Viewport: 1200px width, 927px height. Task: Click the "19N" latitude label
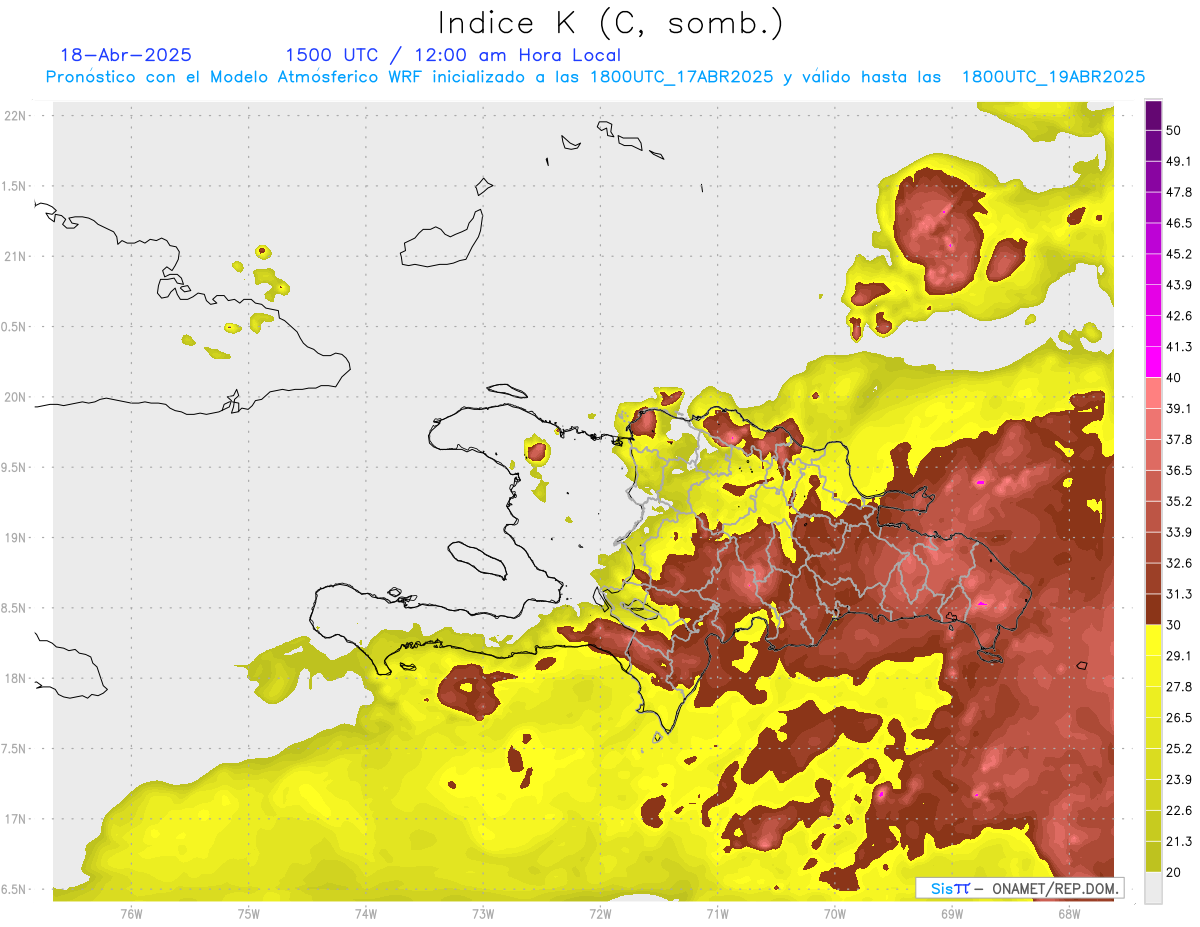coord(17,538)
